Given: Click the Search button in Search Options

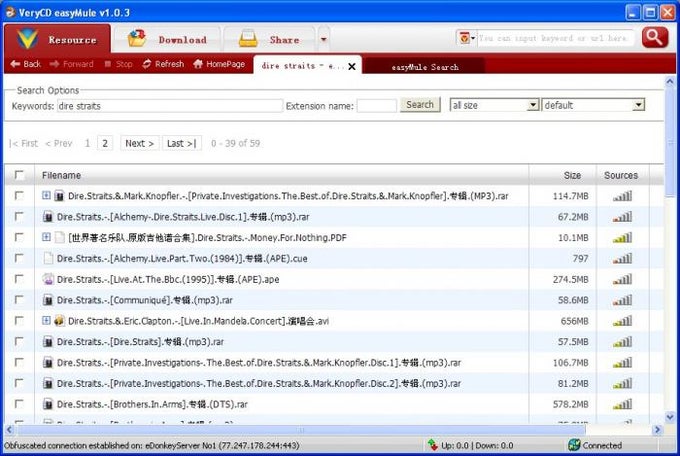Looking at the screenshot, I should pyautogui.click(x=420, y=105).
